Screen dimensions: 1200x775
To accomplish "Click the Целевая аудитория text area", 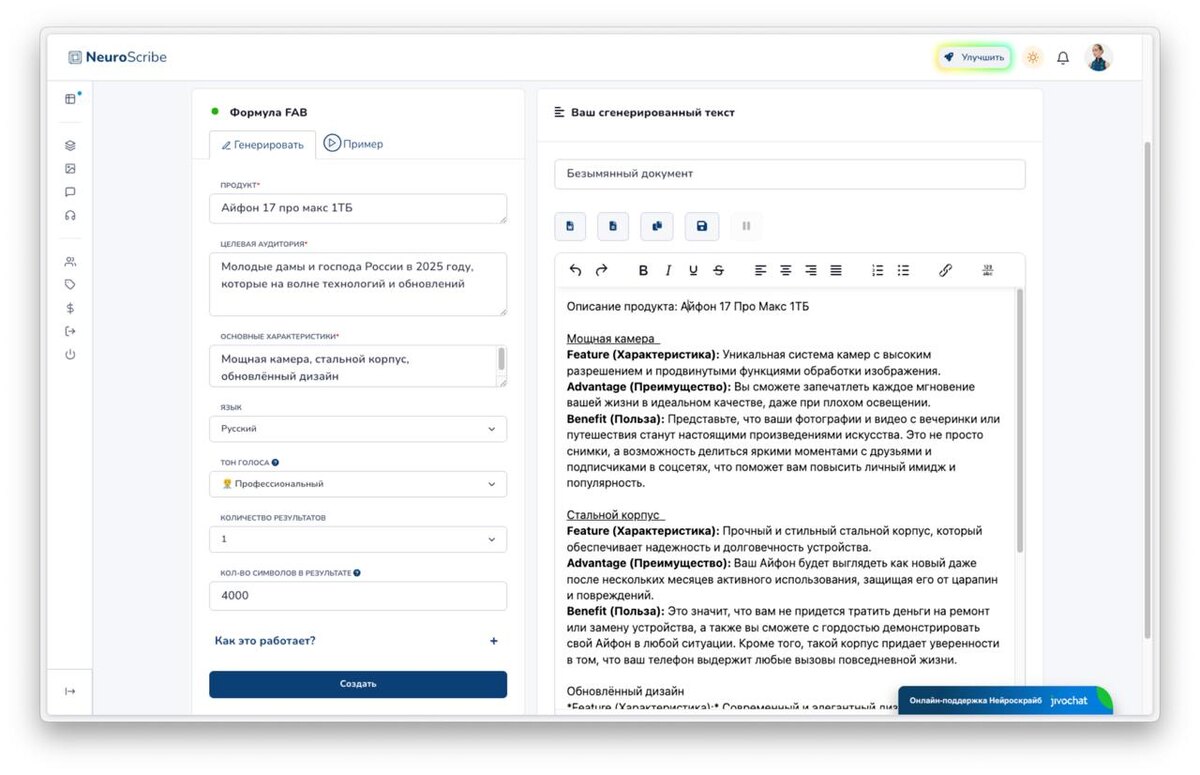I will 358,284.
